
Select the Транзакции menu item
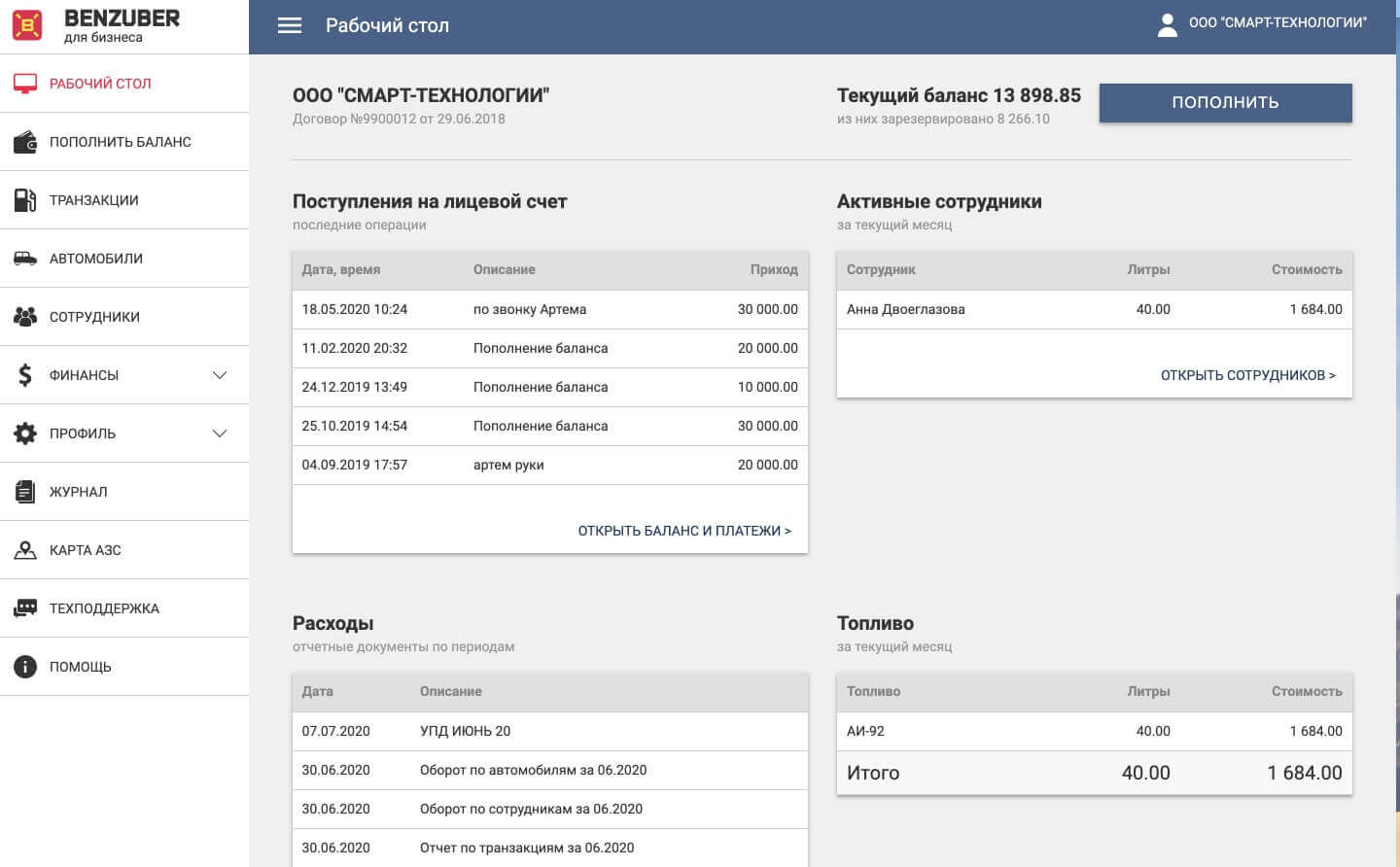tap(94, 200)
